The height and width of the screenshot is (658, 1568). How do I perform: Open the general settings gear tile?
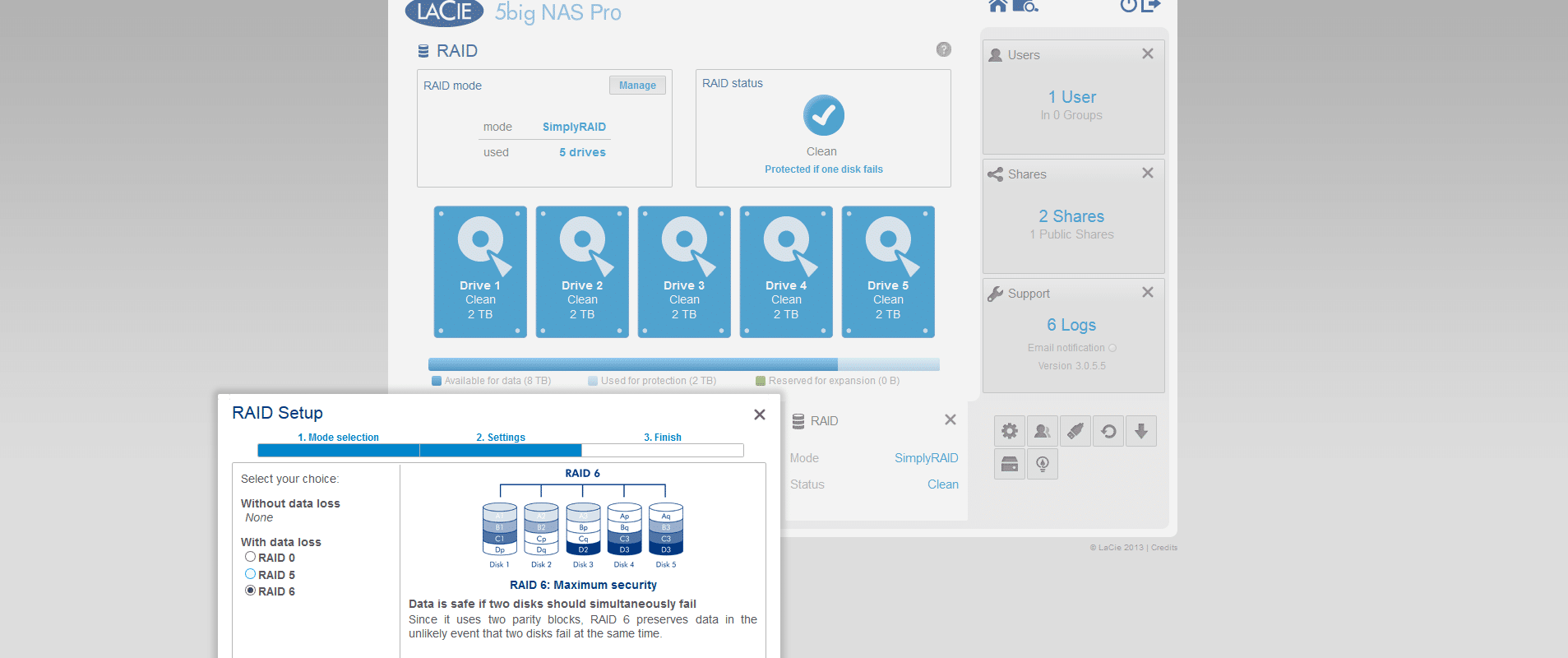[x=1010, y=431]
